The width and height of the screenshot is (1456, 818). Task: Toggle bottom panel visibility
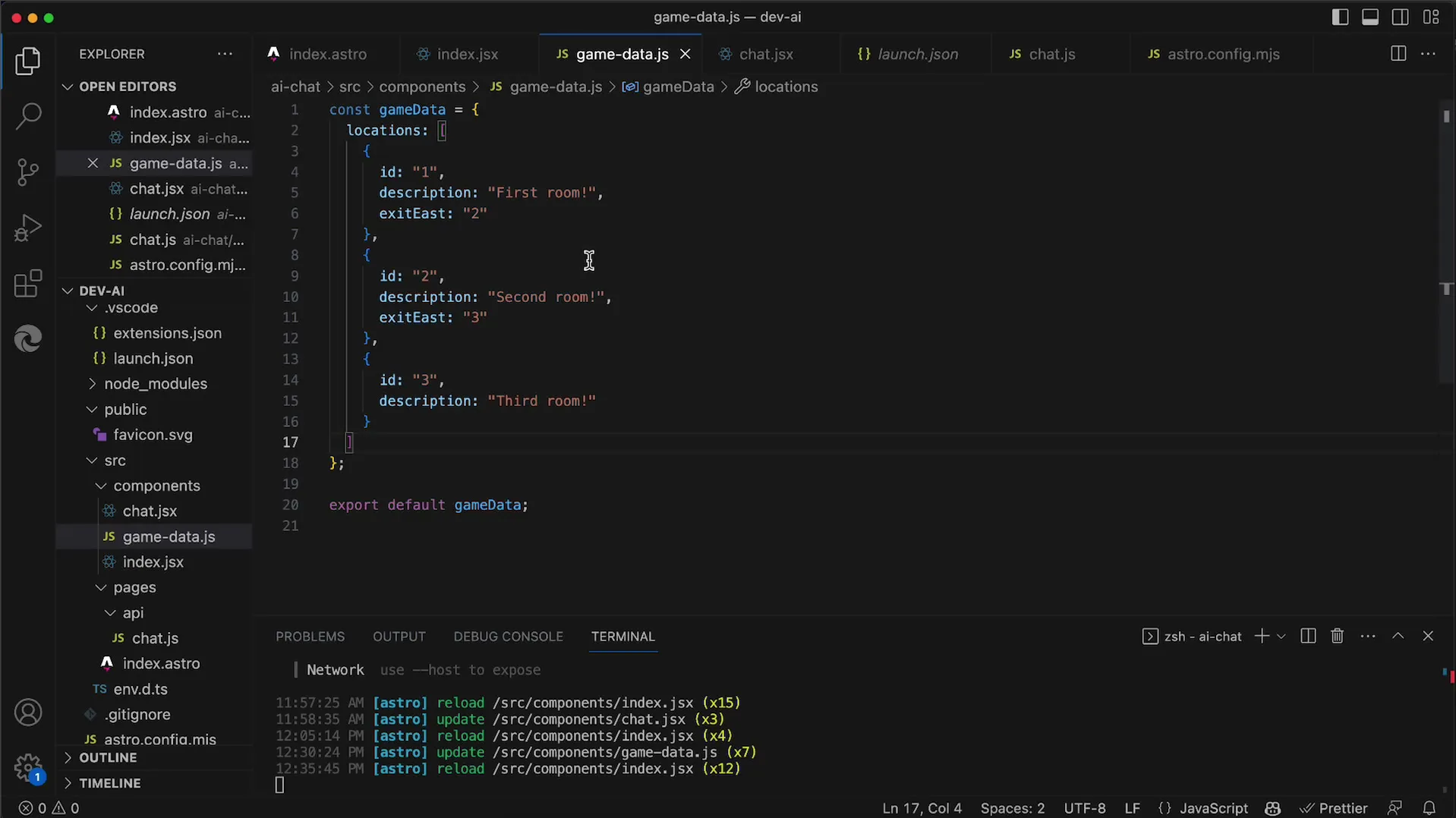(x=1370, y=17)
